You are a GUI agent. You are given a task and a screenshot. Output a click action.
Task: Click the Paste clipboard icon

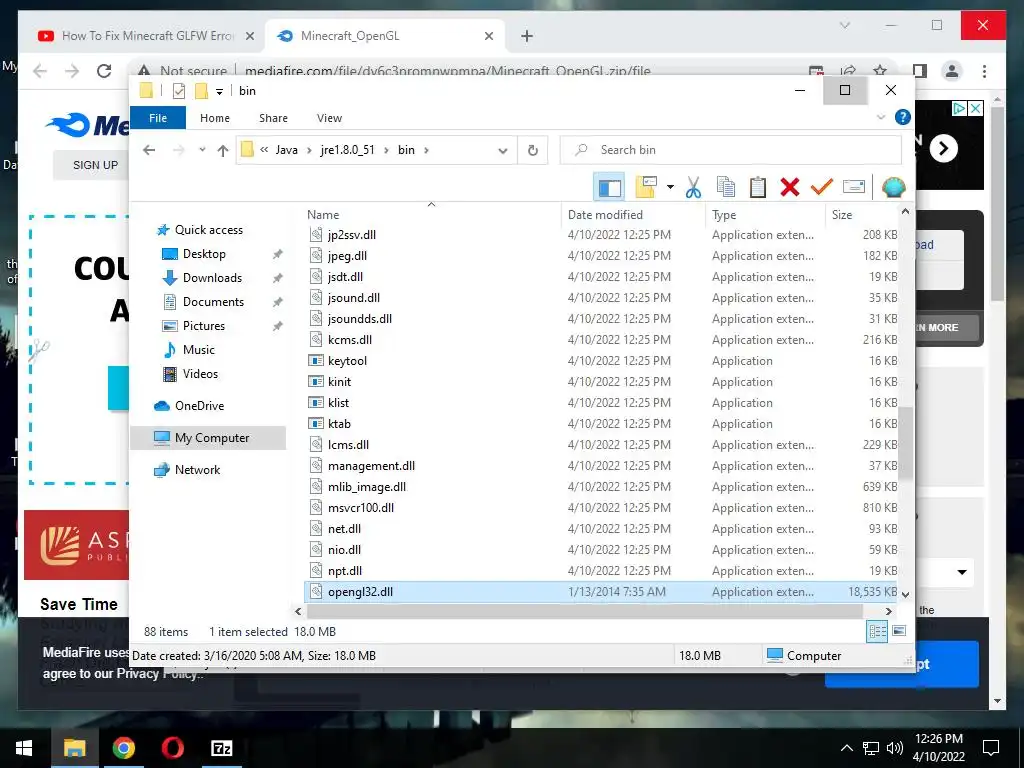pos(758,187)
